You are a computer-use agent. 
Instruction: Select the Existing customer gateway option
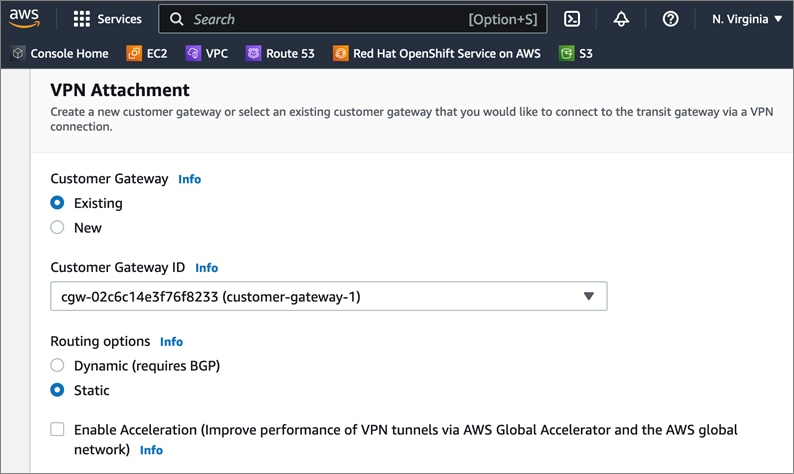click(58, 203)
